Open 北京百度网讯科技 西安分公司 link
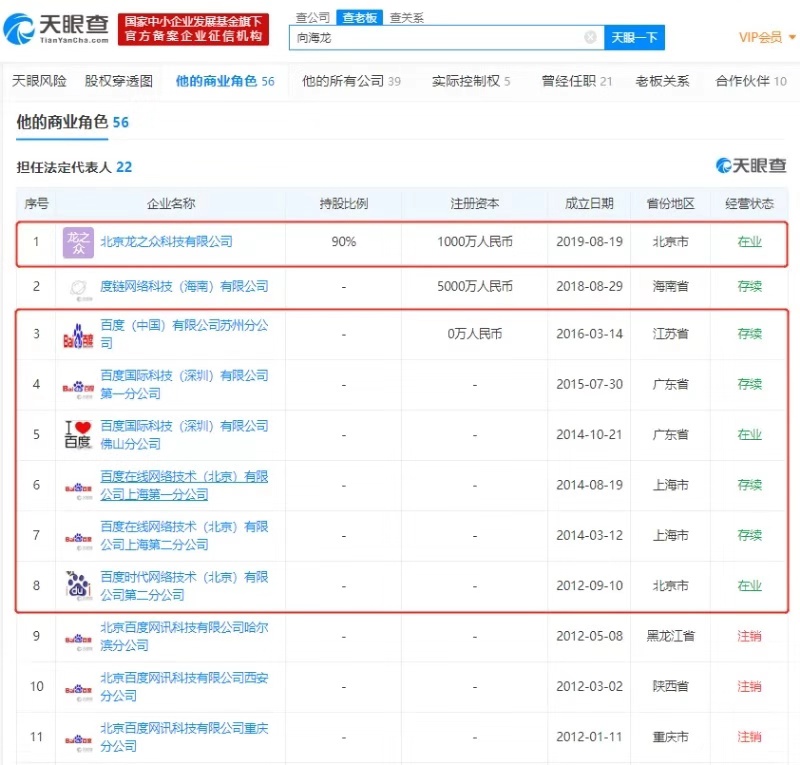Image resolution: width=800 pixels, height=765 pixels. click(184, 686)
